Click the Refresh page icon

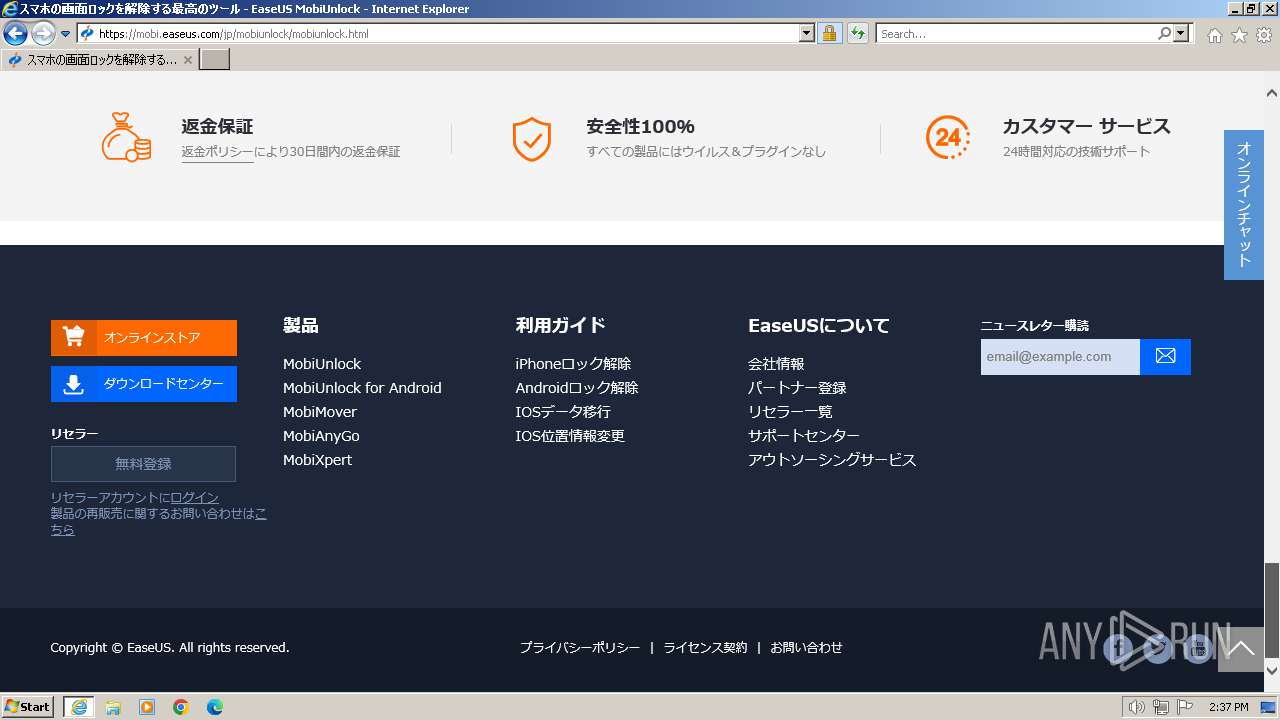coord(857,33)
